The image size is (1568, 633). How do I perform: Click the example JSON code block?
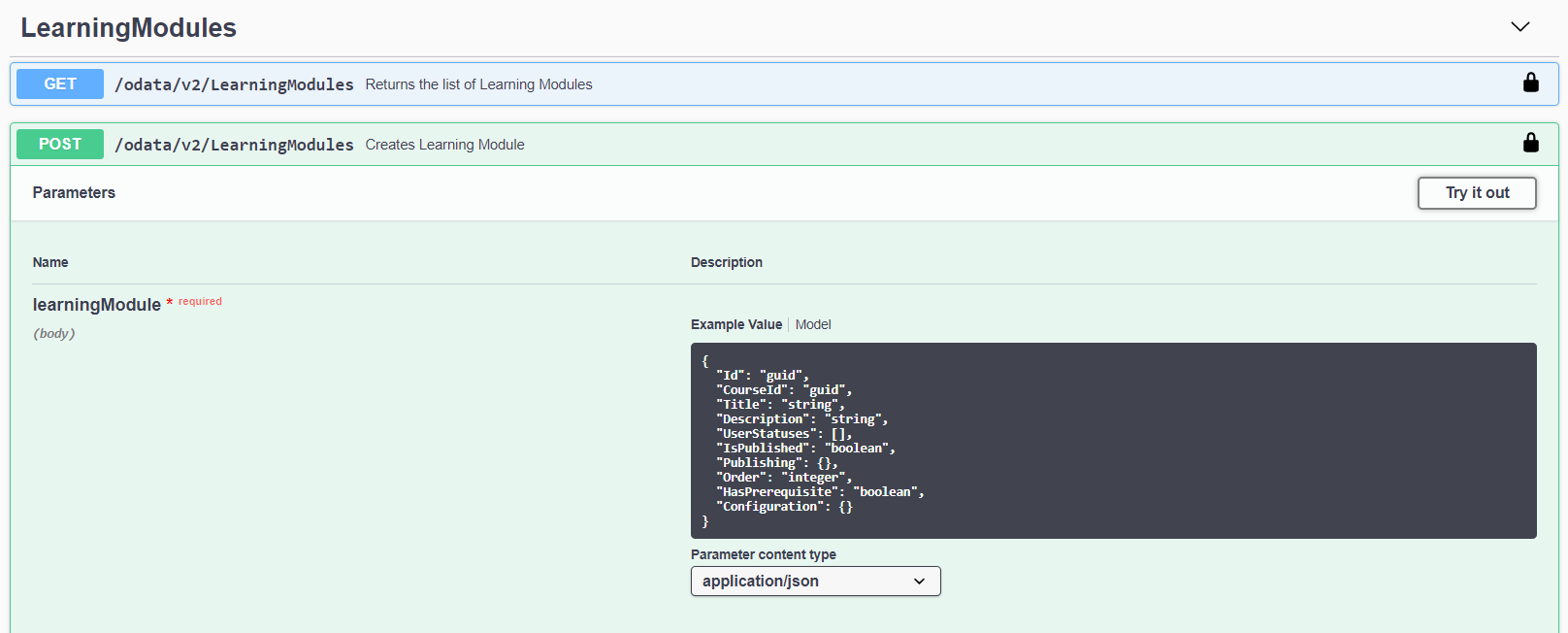tap(1112, 441)
